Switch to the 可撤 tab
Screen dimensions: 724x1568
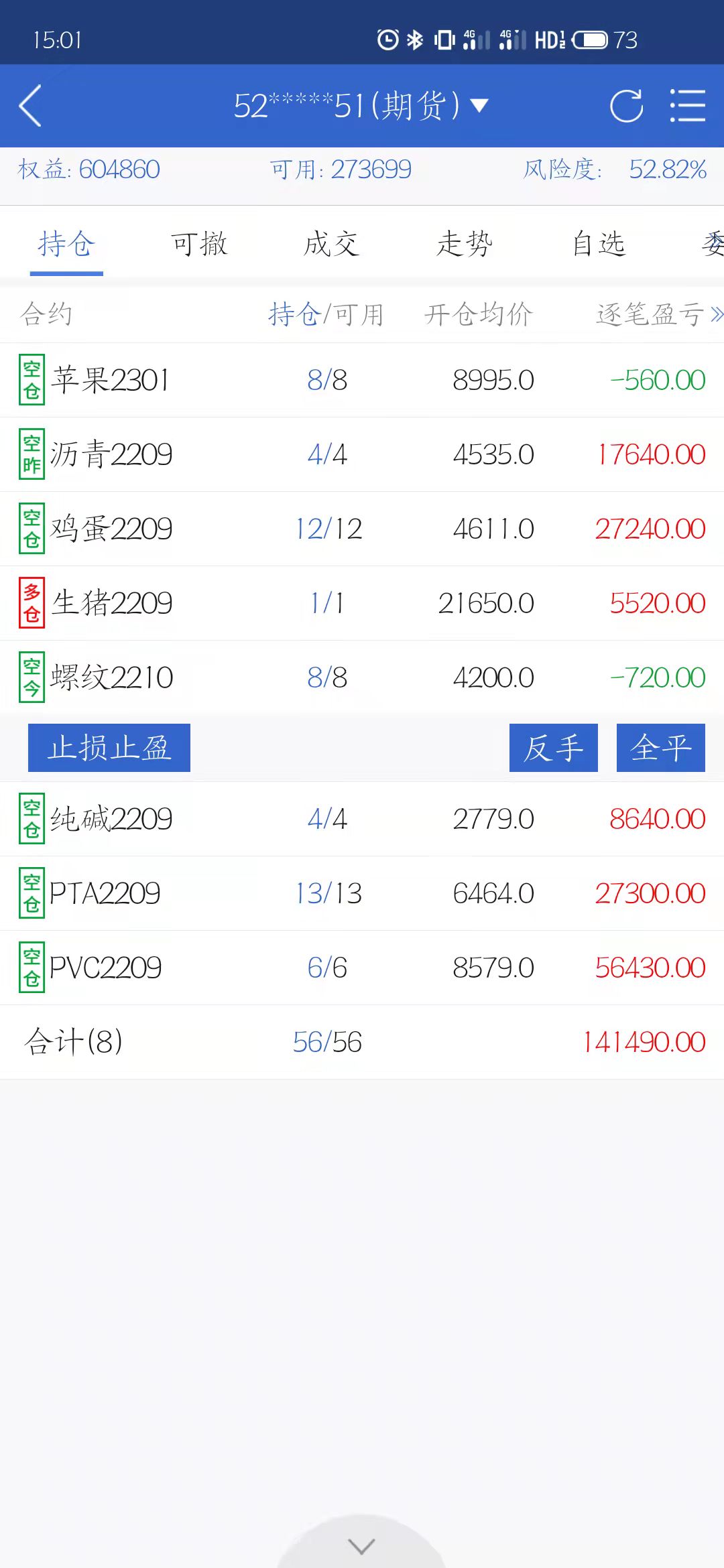point(199,244)
